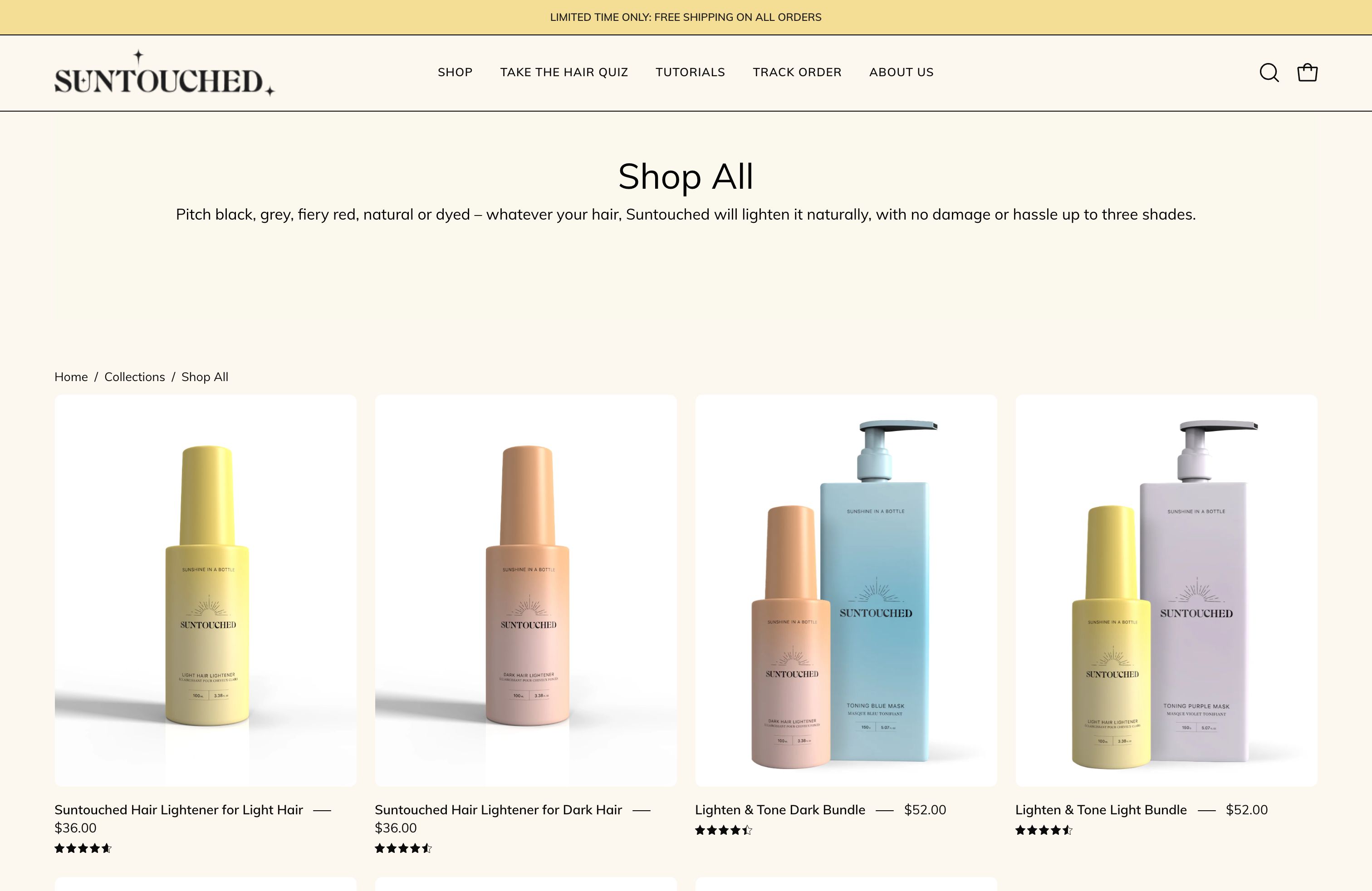Open Suntouched Hair Lightener for Light Hair title
1372x891 pixels.
179,810
